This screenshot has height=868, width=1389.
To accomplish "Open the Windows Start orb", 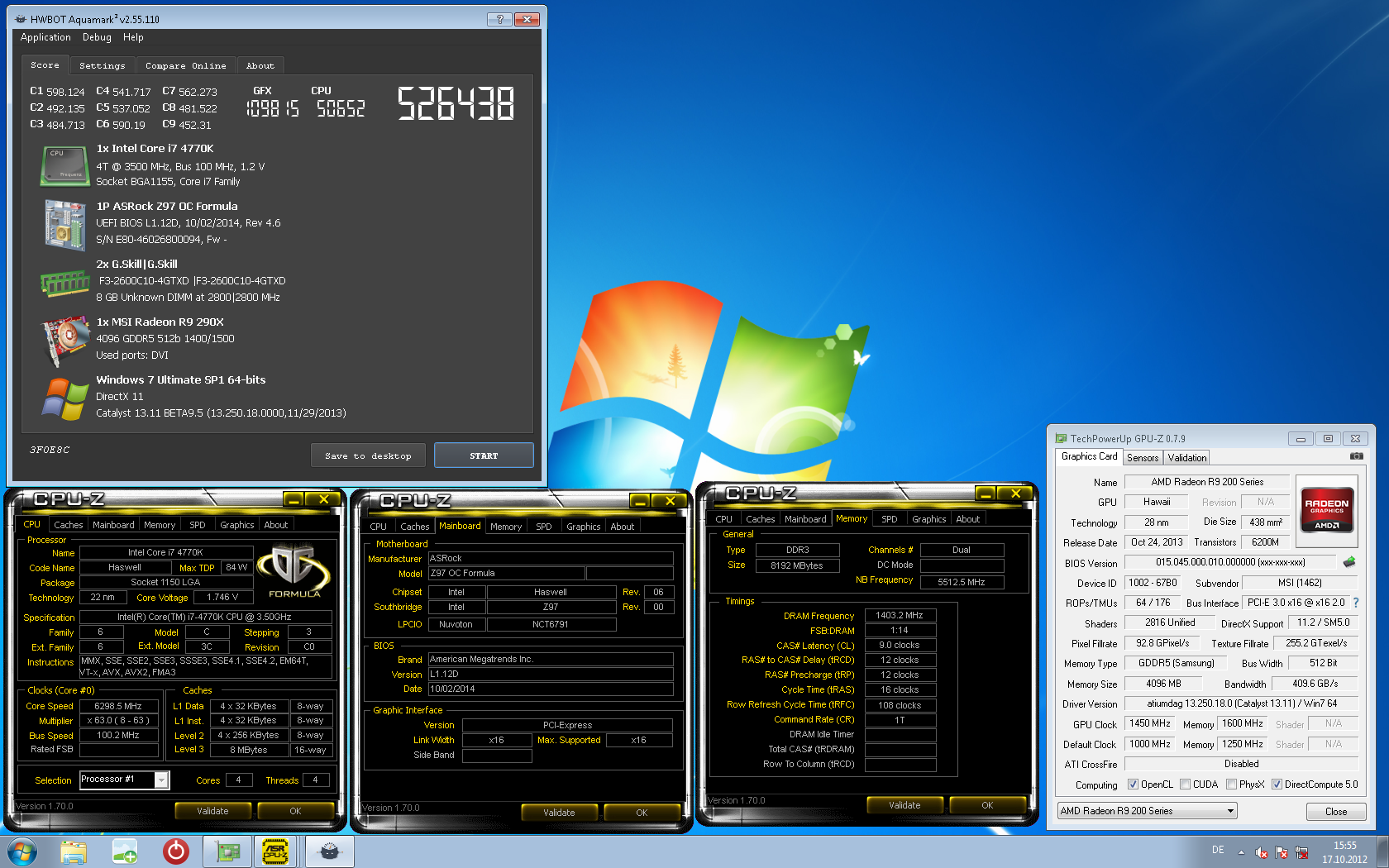I will pyautogui.click(x=22, y=851).
